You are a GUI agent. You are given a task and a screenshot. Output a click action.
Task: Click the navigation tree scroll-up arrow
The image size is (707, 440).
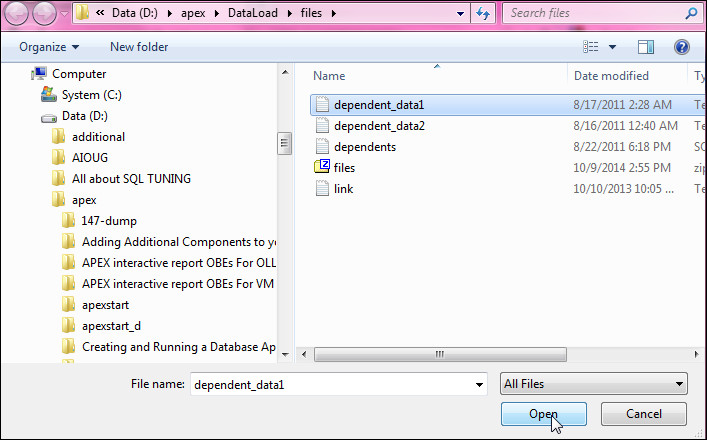(285, 72)
